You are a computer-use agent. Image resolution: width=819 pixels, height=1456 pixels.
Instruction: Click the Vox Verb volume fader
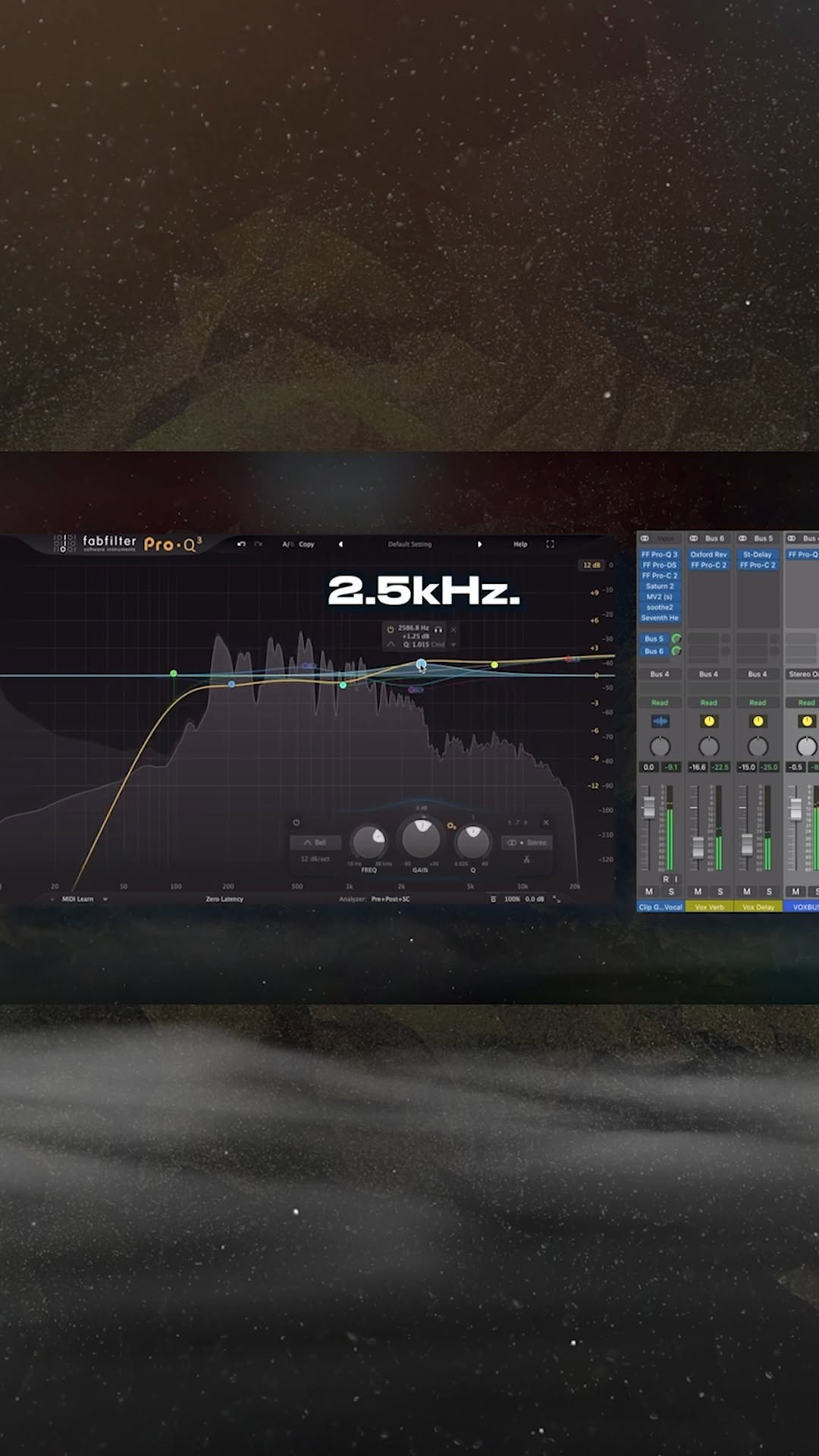(x=698, y=846)
